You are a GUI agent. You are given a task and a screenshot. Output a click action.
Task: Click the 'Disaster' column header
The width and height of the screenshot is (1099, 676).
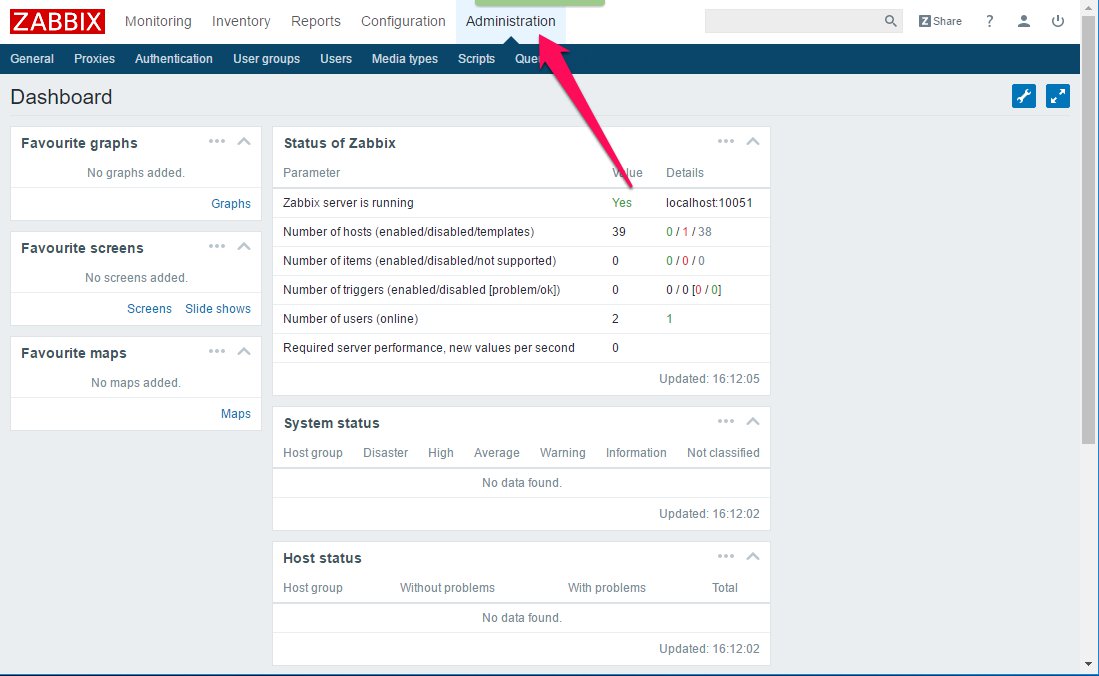click(385, 452)
